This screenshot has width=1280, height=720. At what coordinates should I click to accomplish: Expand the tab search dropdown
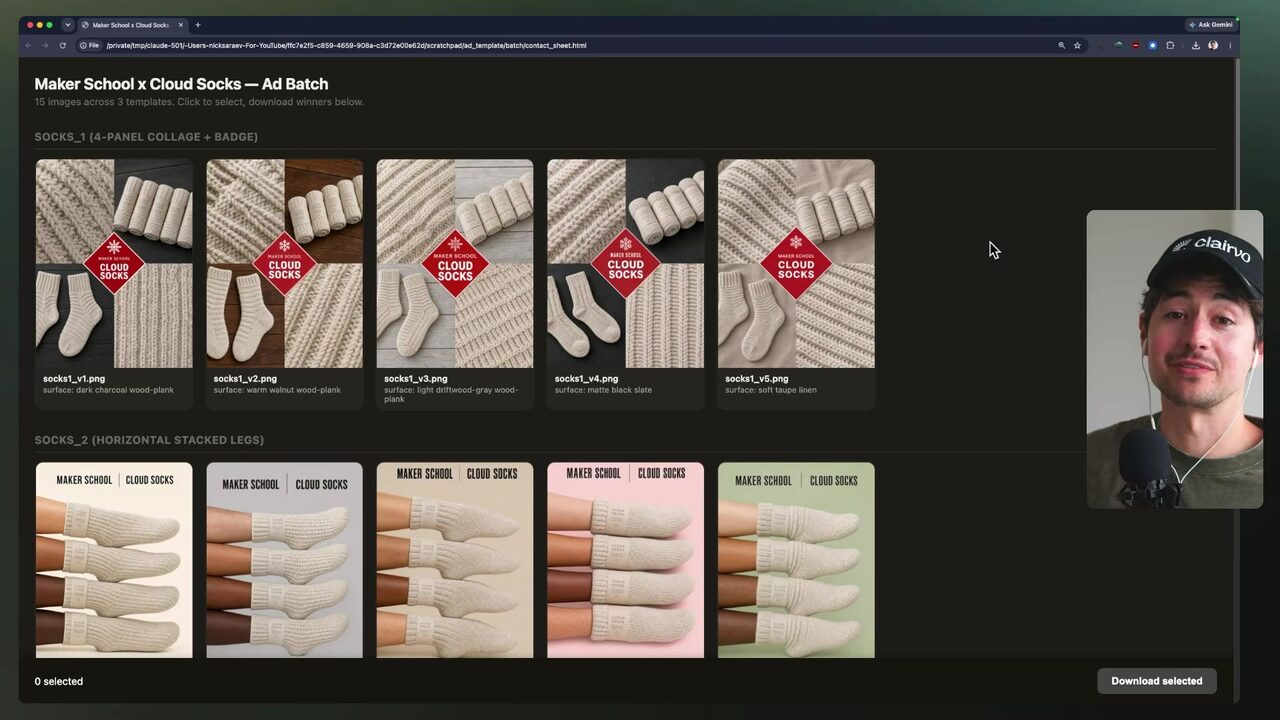68,25
